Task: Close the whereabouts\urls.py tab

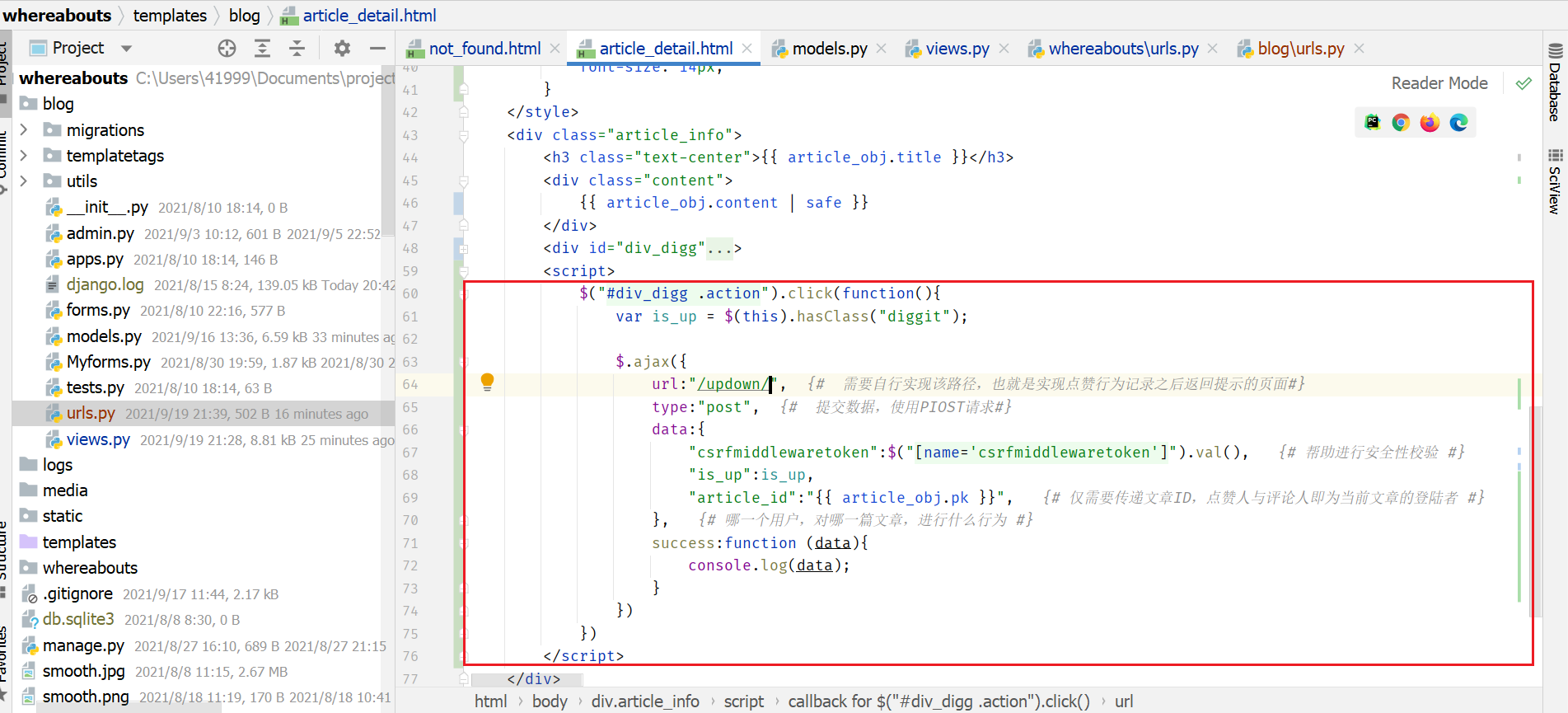Action: [1212, 49]
